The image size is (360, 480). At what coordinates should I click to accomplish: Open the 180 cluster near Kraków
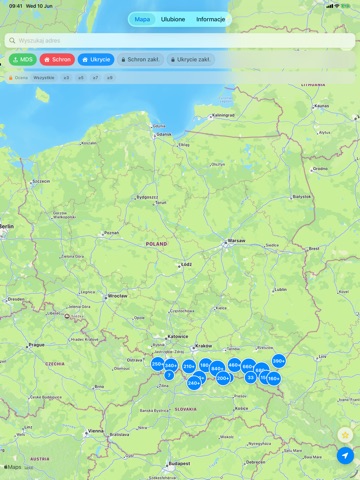[x=205, y=365]
